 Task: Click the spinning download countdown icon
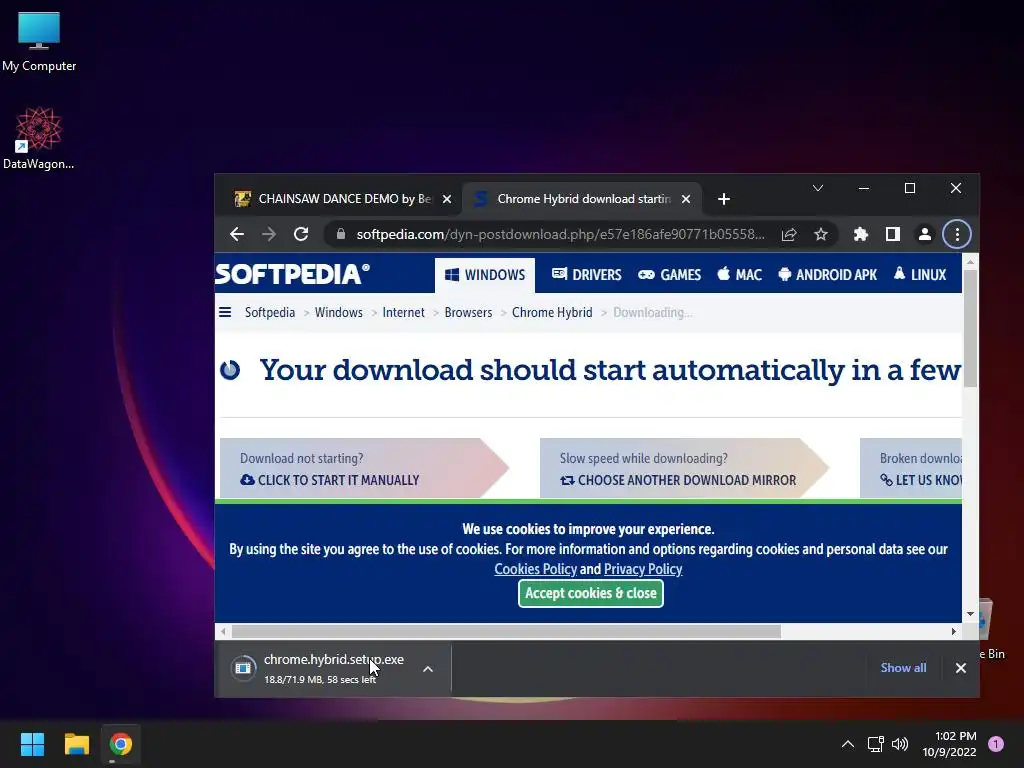pos(230,370)
